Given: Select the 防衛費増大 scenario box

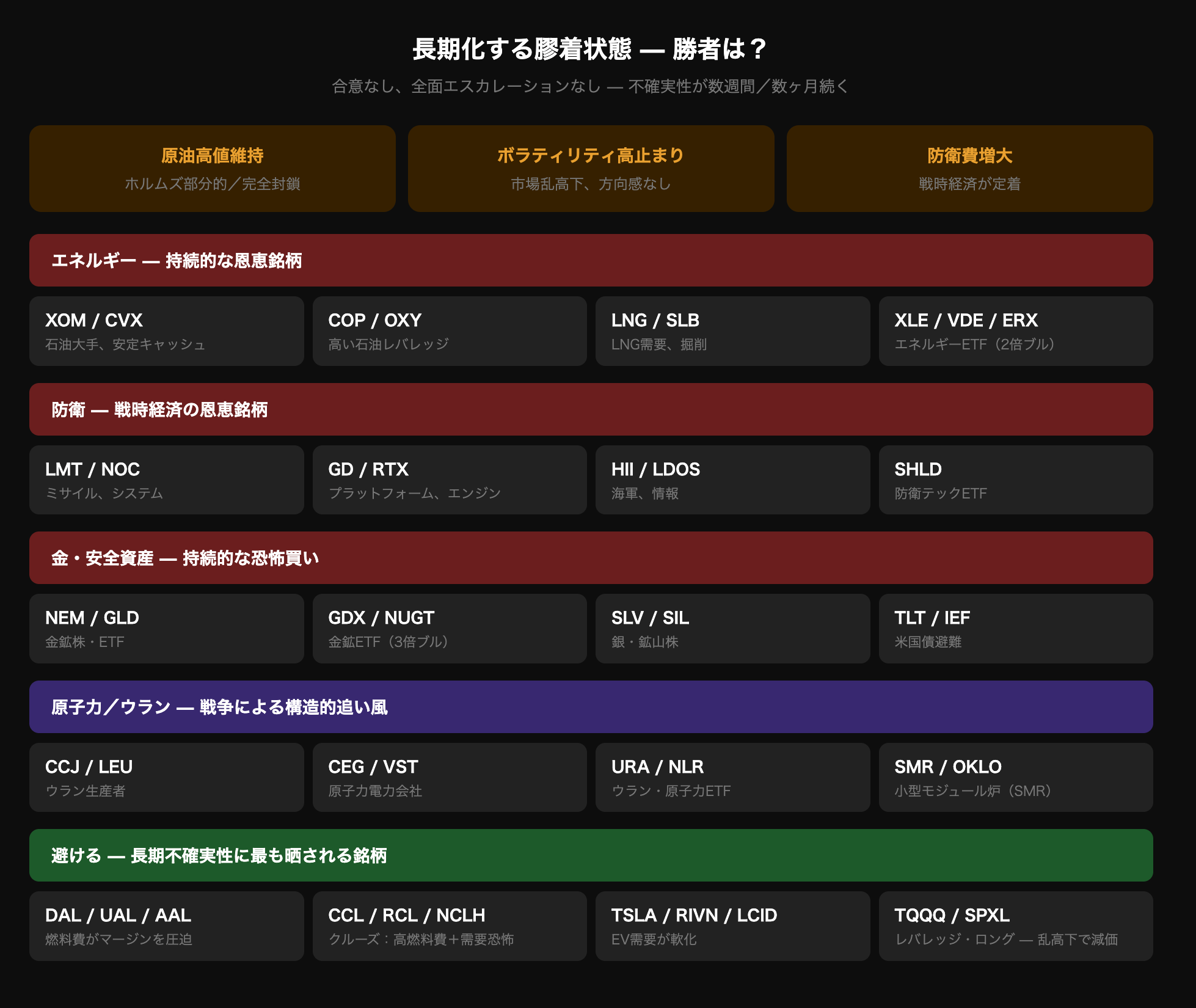Looking at the screenshot, I should click(x=969, y=169).
